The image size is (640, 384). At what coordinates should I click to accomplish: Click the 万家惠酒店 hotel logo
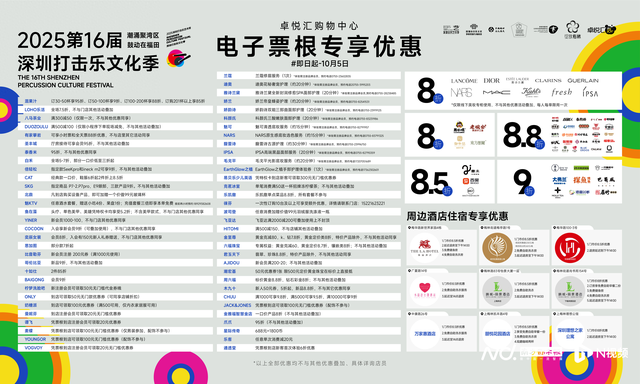tap(424, 334)
